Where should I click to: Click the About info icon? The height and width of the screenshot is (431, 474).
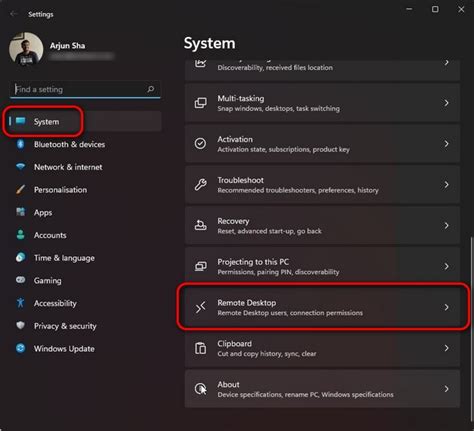[200, 389]
